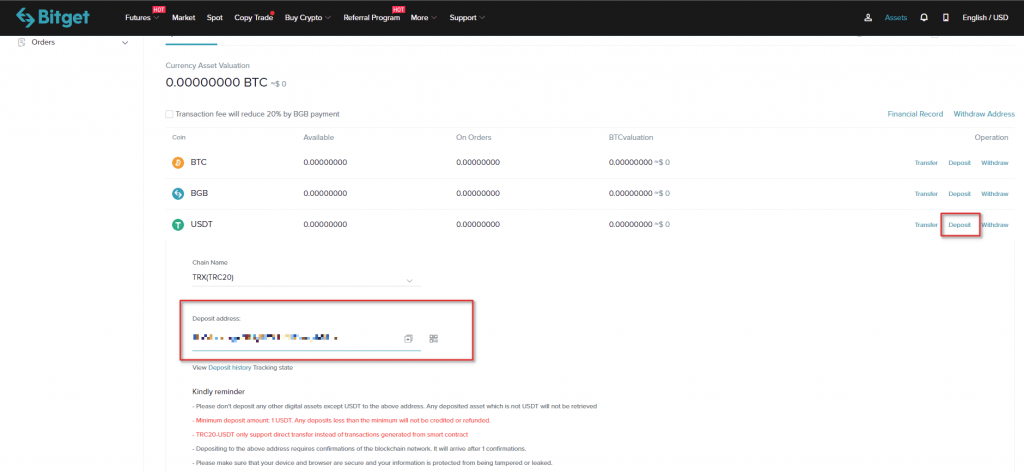The height and width of the screenshot is (472, 1024).
Task: Copy the deposit address with the copy icon
Action: tap(408, 338)
